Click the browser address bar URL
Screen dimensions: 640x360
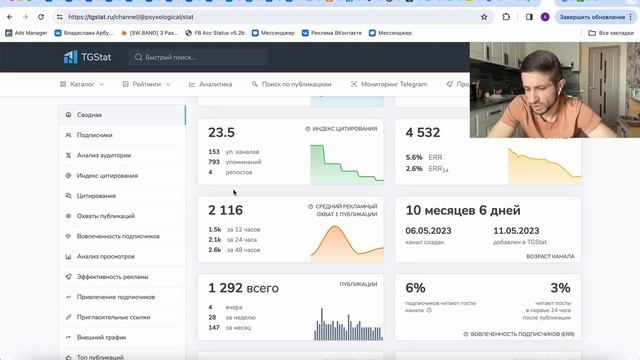(x=131, y=17)
